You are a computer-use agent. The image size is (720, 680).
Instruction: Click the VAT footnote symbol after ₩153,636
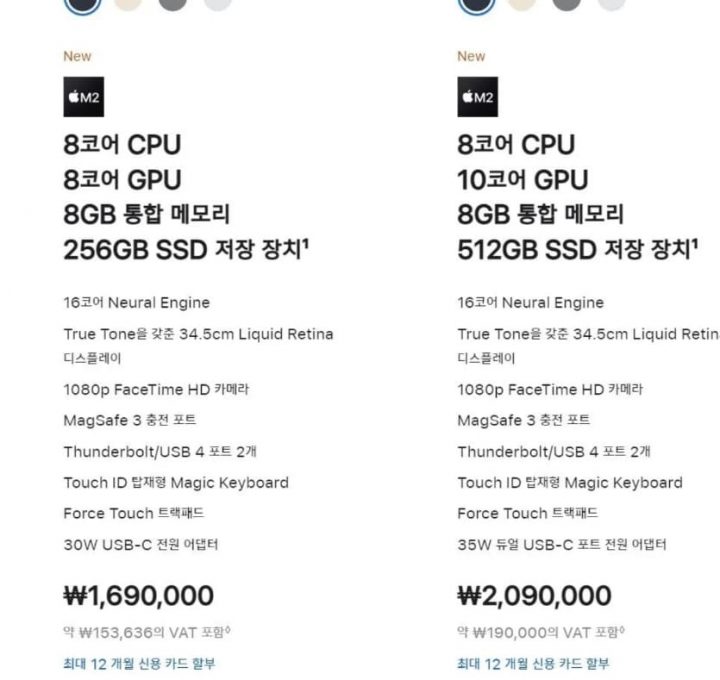(228, 629)
